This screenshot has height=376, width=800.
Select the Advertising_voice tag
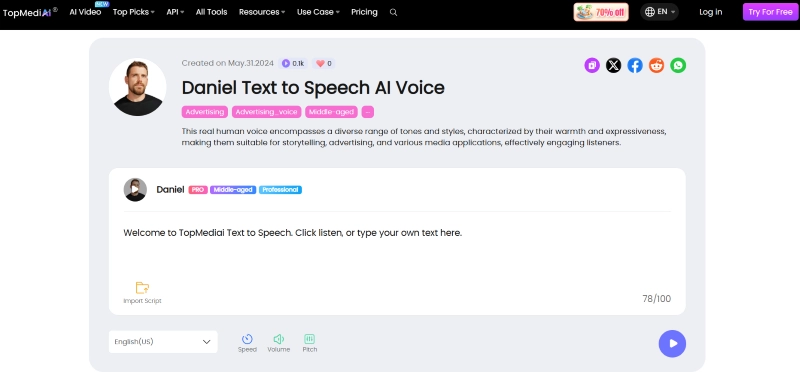266,112
